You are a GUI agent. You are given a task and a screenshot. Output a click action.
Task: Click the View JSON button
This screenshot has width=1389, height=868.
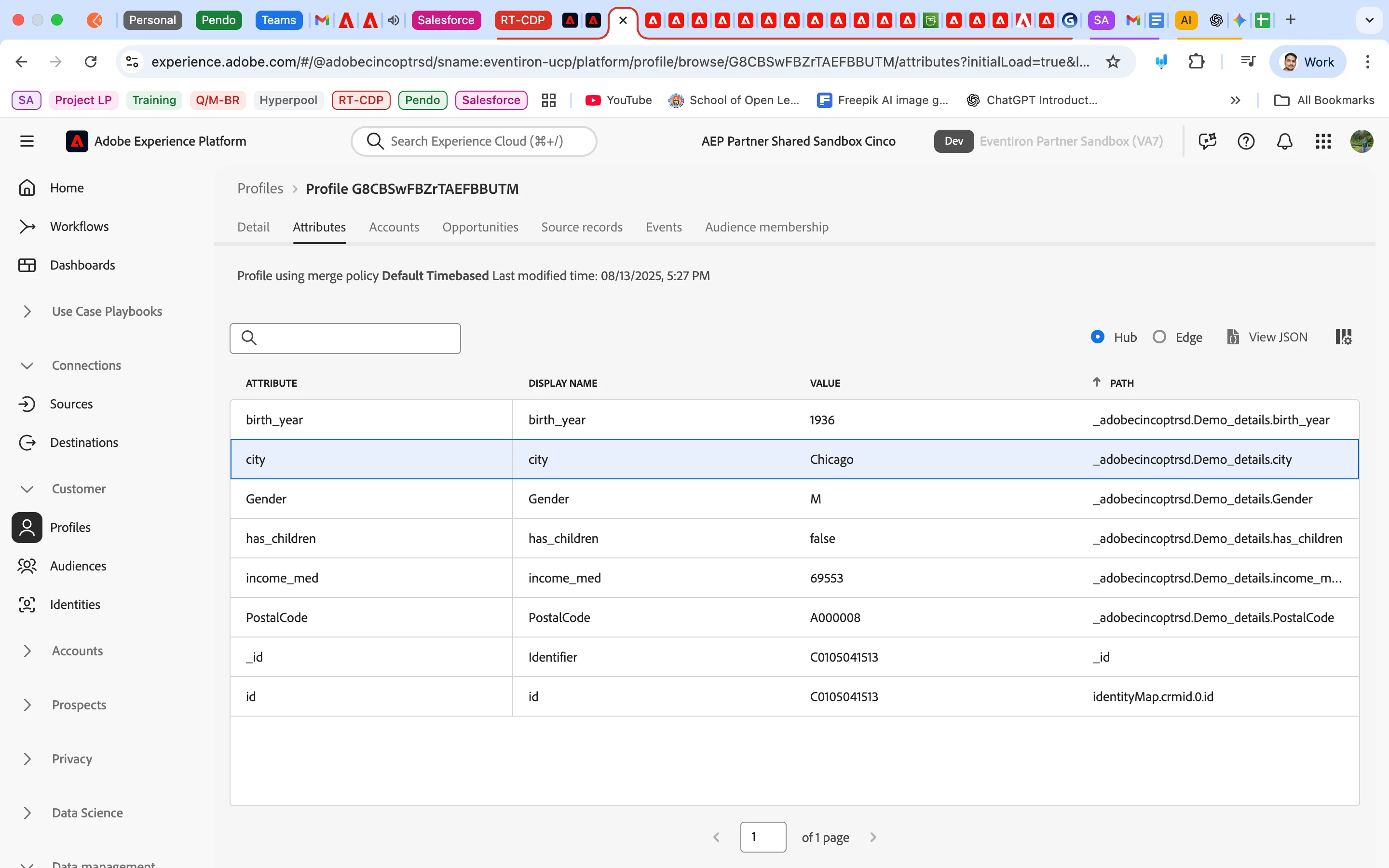pos(1267,337)
